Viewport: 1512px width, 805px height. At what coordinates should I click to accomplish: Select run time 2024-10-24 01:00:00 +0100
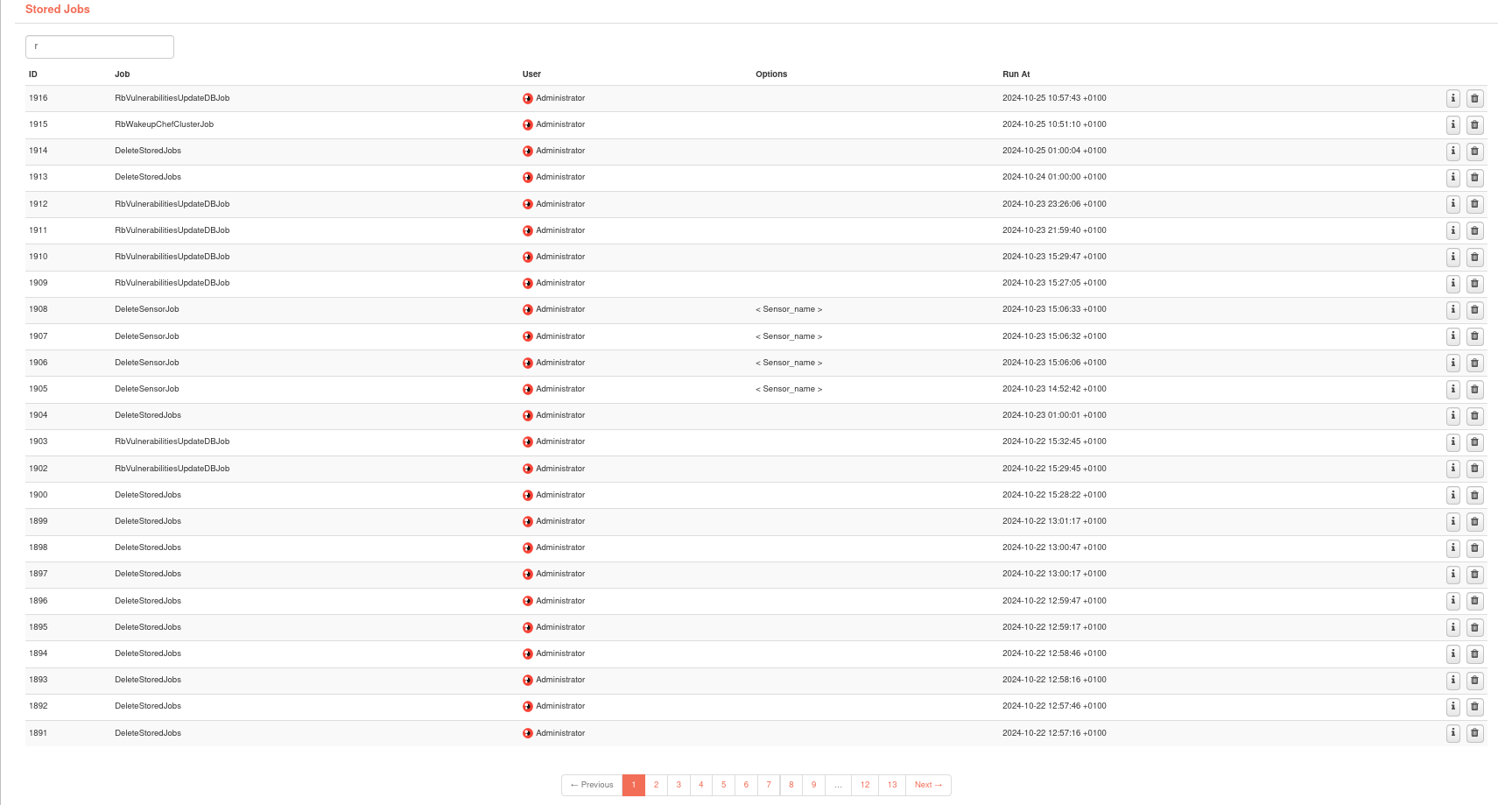(1054, 177)
